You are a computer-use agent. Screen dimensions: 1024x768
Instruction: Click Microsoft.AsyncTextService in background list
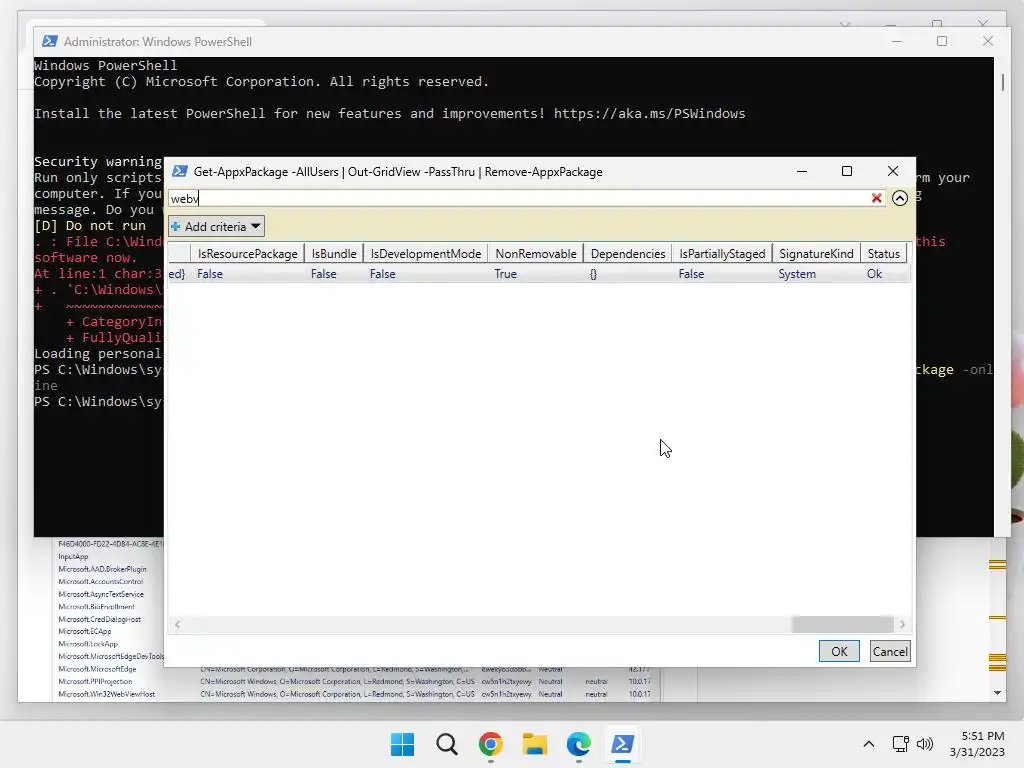pos(101,594)
